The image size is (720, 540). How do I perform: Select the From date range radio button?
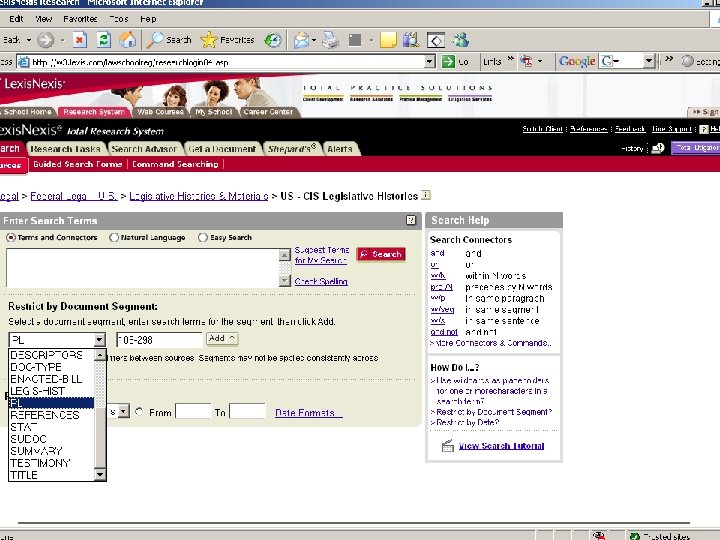(x=139, y=412)
